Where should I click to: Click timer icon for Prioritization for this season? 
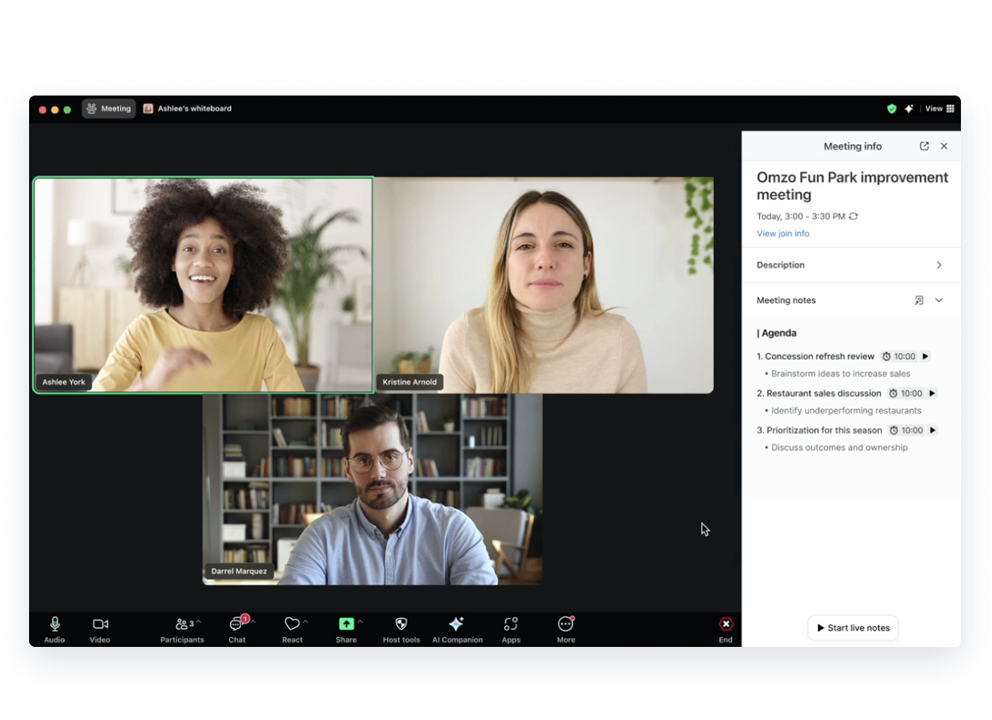[x=894, y=430]
